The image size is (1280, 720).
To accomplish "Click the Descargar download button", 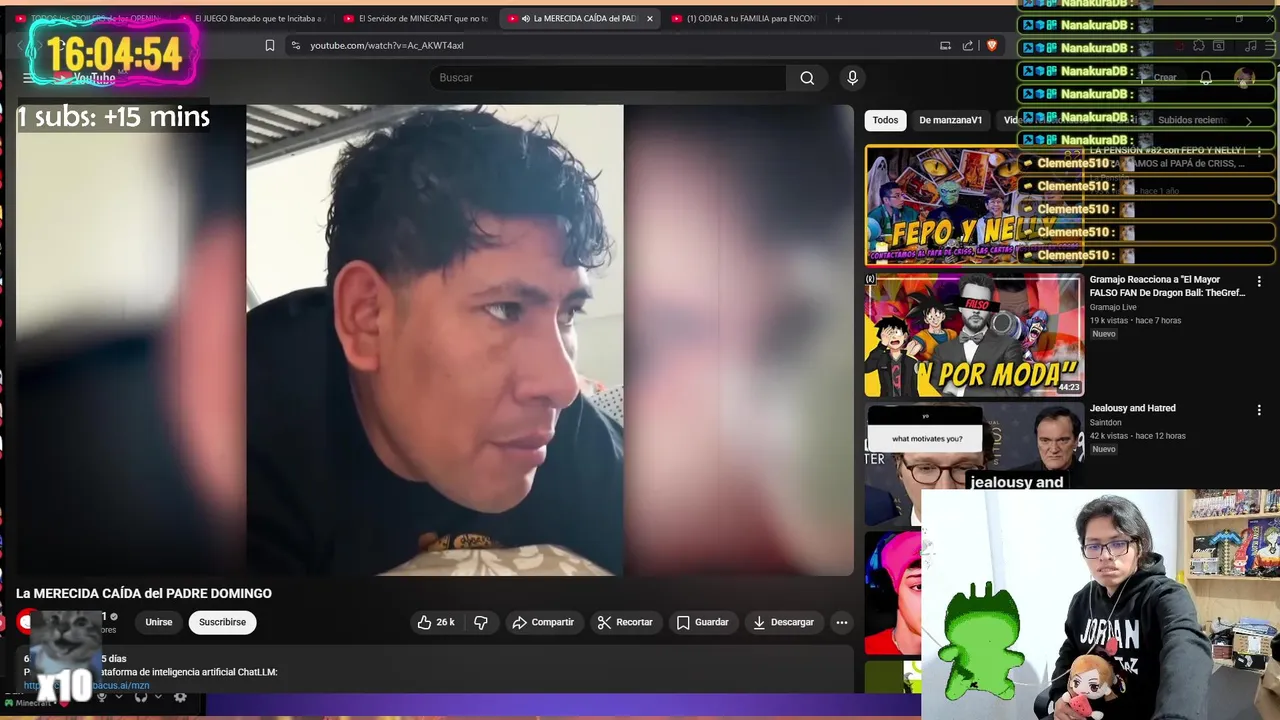I will click(784, 622).
